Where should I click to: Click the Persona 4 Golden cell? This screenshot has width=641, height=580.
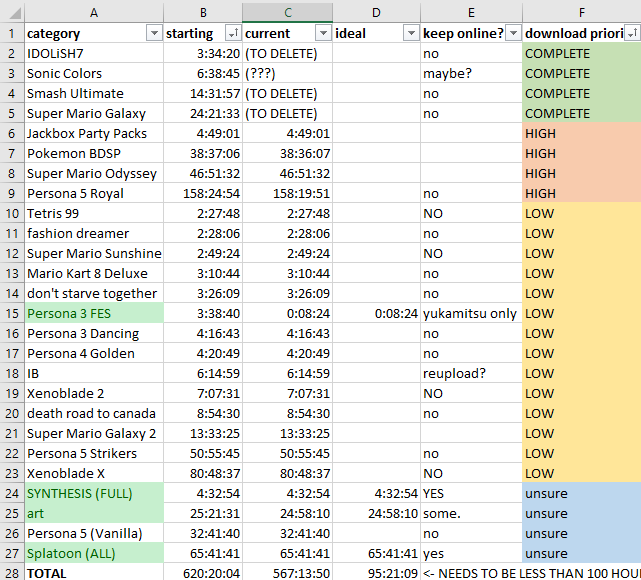click(94, 354)
